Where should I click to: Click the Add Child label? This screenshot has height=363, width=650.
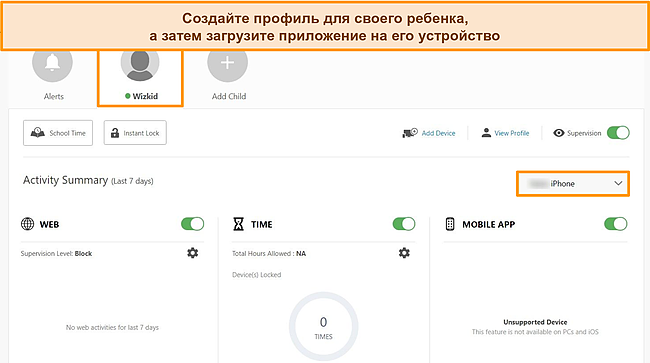click(x=229, y=96)
